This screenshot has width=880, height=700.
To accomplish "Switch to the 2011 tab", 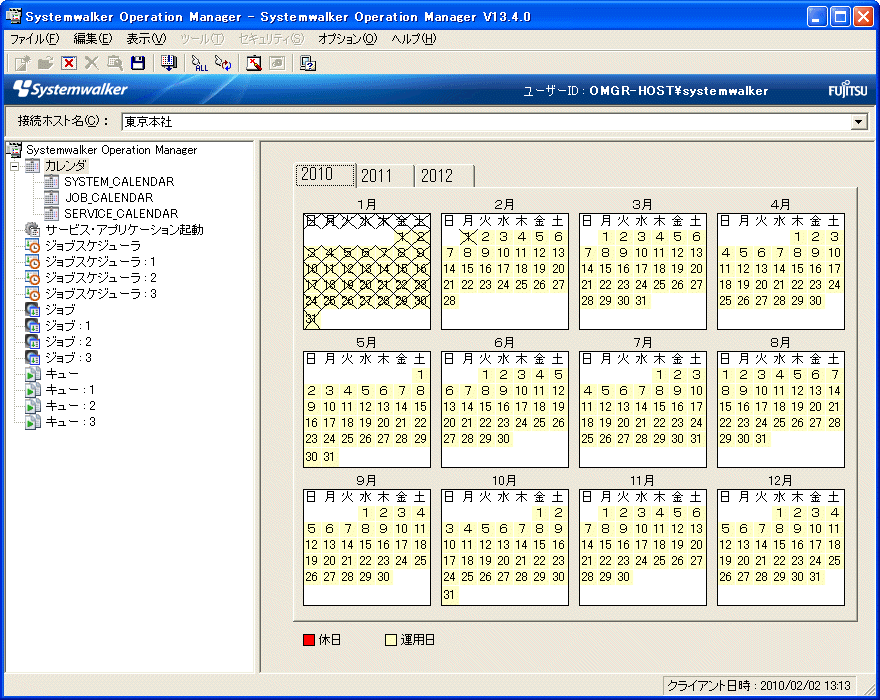I will (x=385, y=176).
